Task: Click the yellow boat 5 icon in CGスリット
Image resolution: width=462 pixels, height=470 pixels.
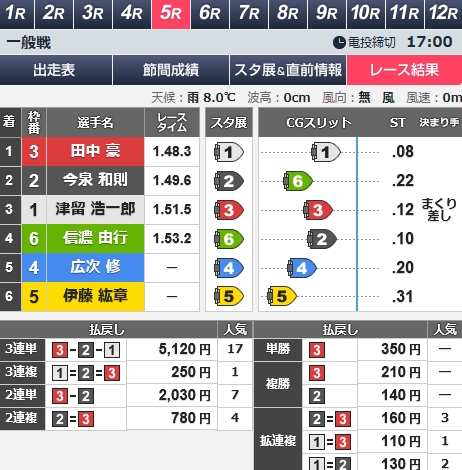Action: tap(282, 296)
